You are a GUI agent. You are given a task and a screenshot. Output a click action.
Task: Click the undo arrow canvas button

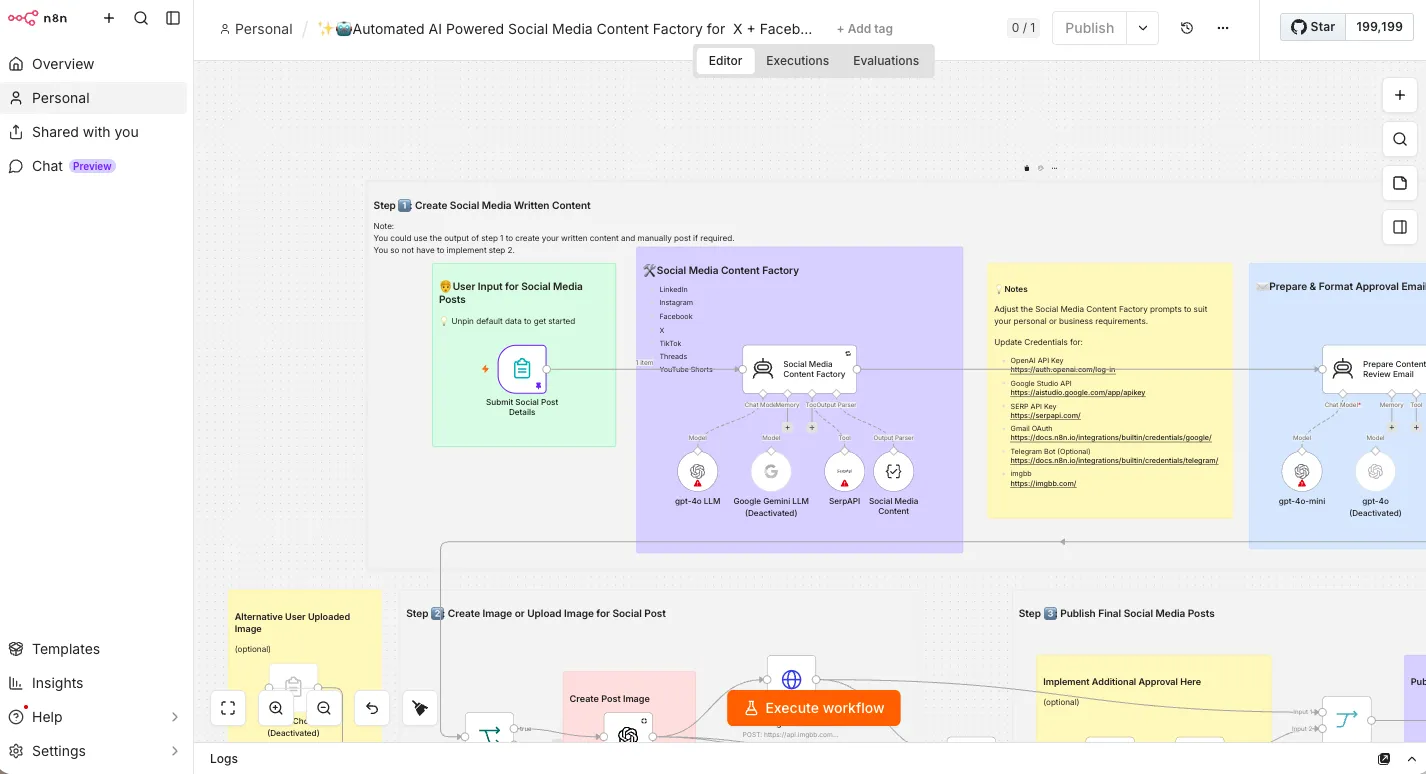click(372, 708)
